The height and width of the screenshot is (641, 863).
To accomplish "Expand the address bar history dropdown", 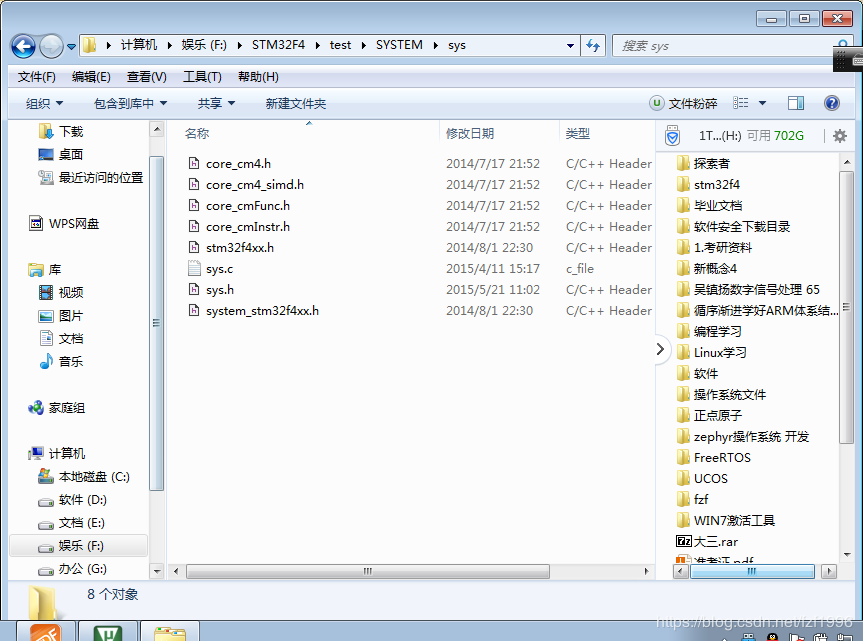I will click(x=570, y=46).
